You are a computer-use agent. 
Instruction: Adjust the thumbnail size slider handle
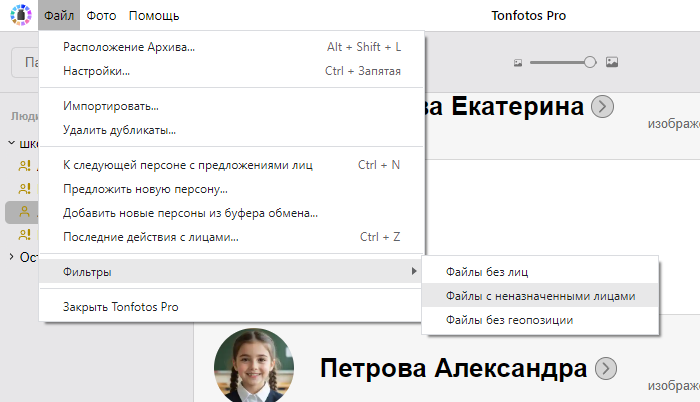tap(590, 62)
